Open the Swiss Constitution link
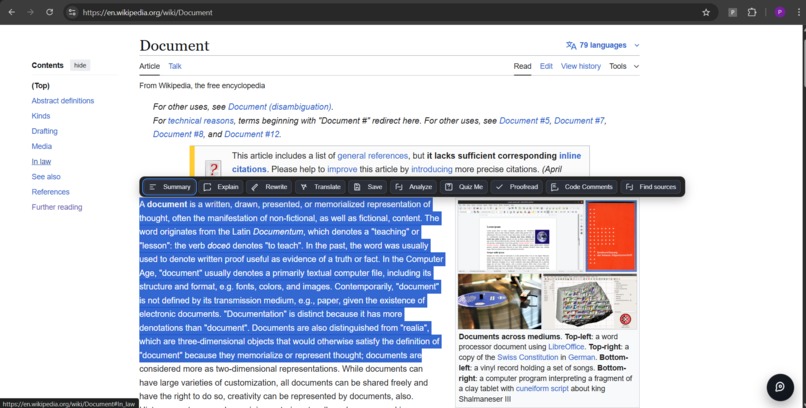 (527, 357)
